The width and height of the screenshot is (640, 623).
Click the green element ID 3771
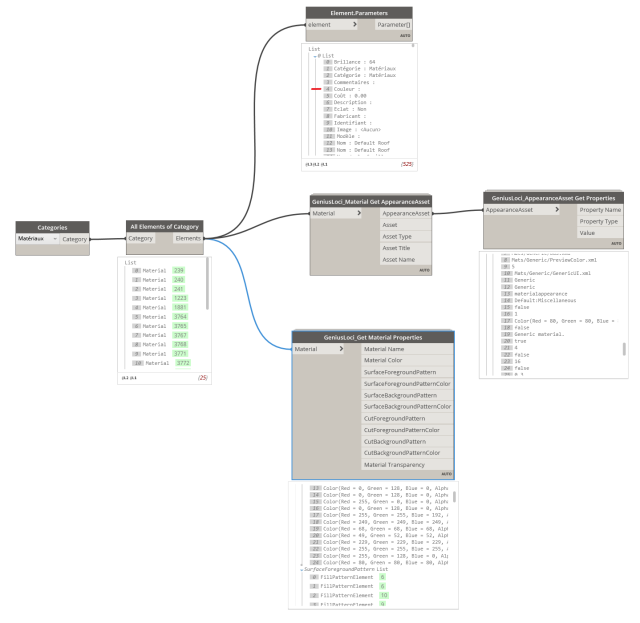pyautogui.click(x=180, y=354)
